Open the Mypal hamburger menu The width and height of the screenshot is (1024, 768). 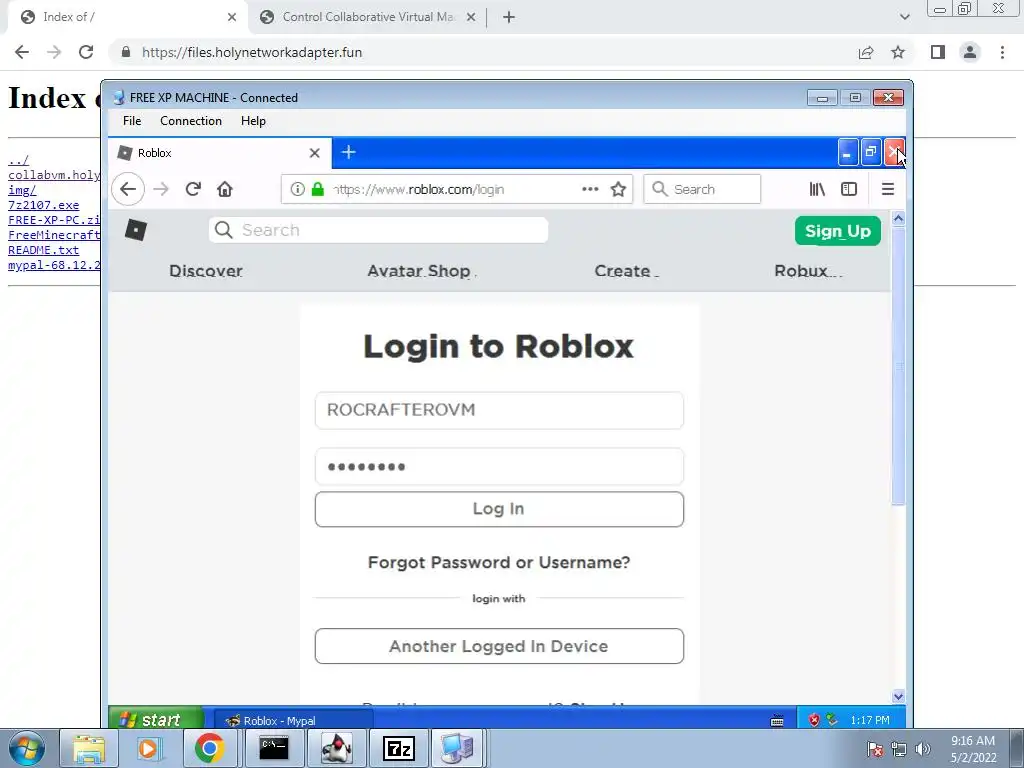[888, 189]
